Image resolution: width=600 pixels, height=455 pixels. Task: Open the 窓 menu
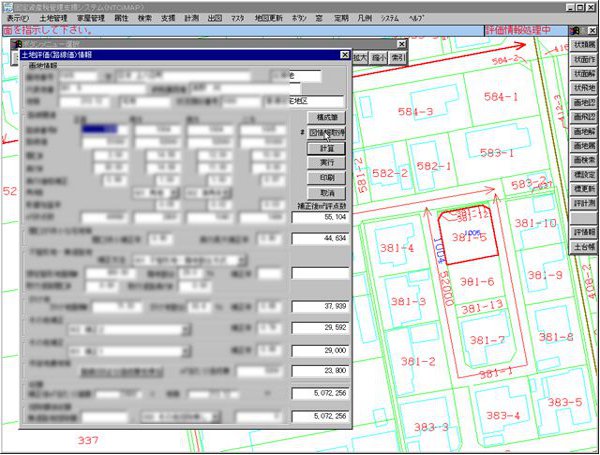[x=319, y=18]
